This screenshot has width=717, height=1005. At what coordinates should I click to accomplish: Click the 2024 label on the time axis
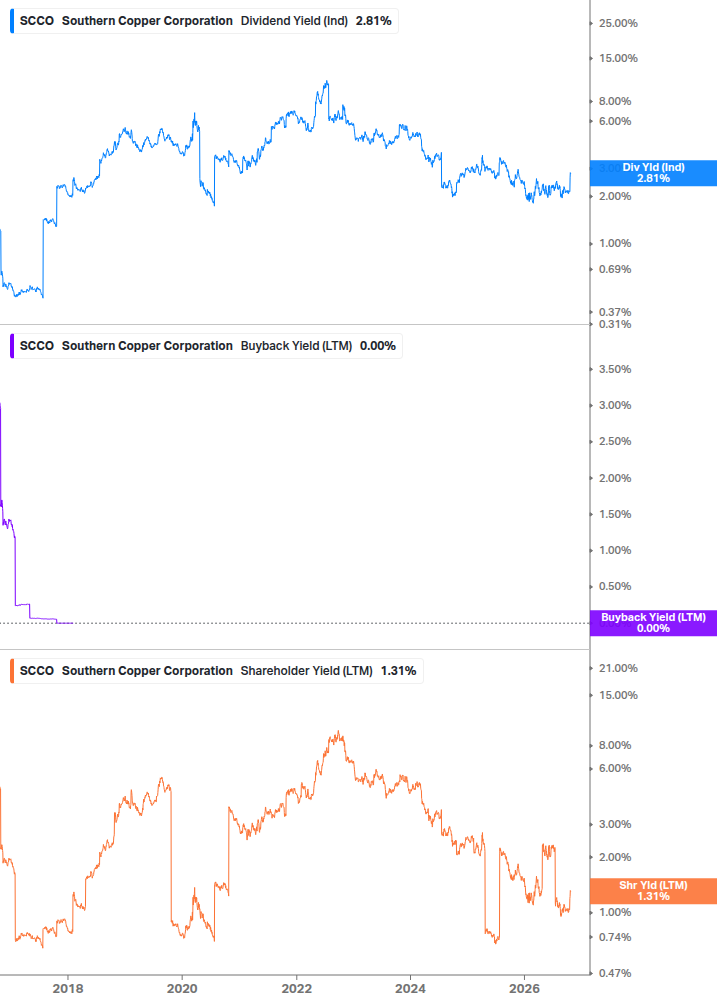point(410,989)
